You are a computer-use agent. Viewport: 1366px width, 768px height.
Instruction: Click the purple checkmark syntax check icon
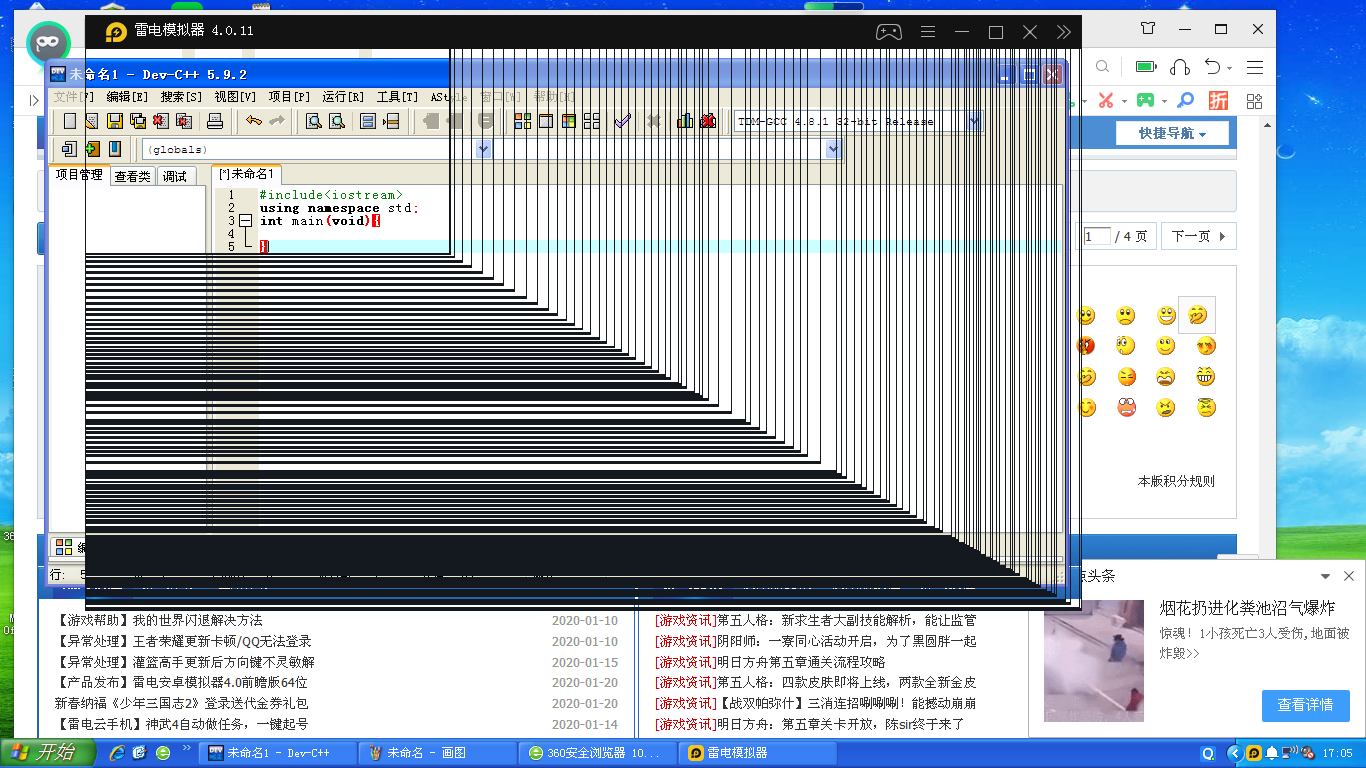[622, 121]
